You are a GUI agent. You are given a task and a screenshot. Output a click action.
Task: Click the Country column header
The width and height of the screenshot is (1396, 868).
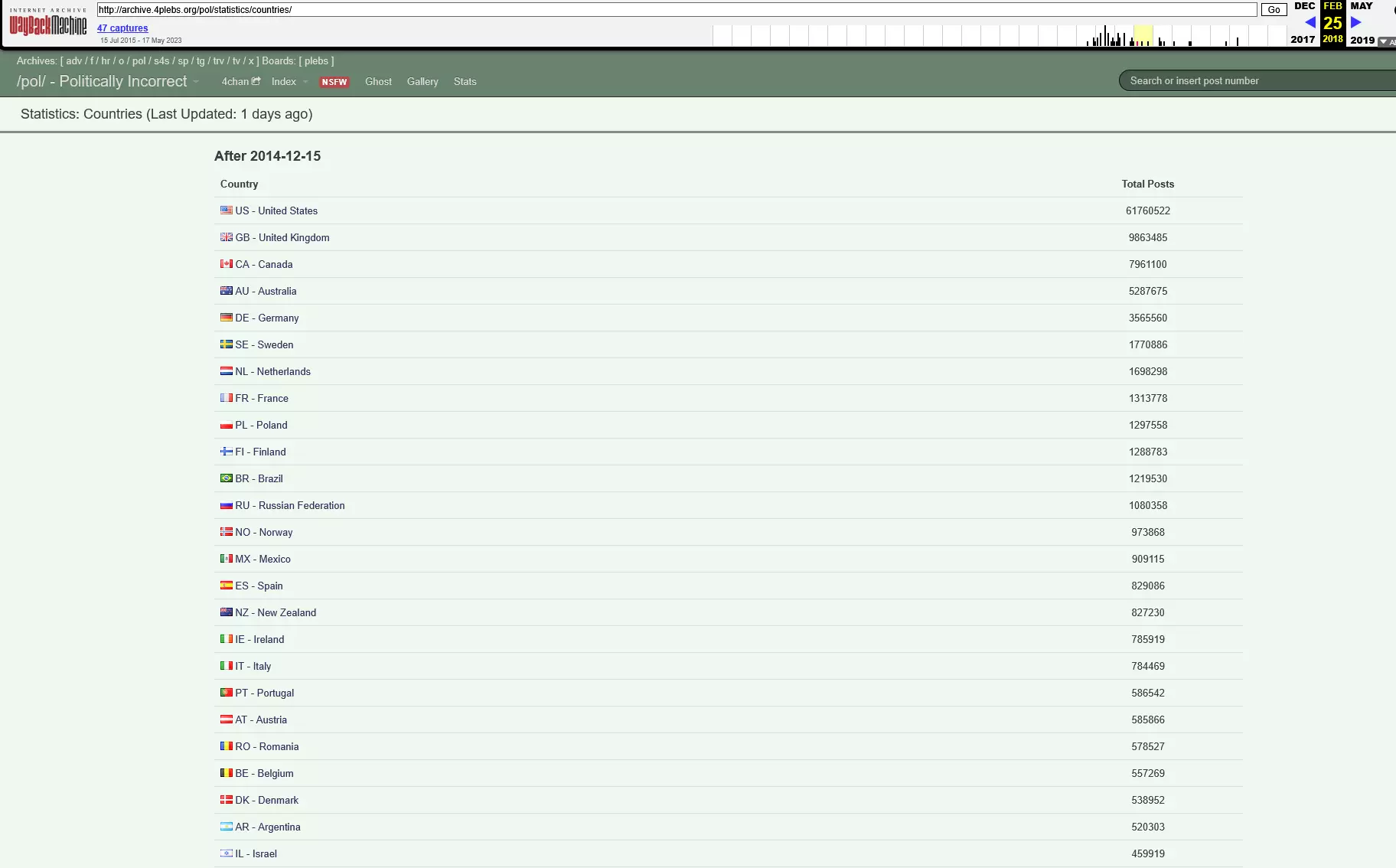point(239,184)
